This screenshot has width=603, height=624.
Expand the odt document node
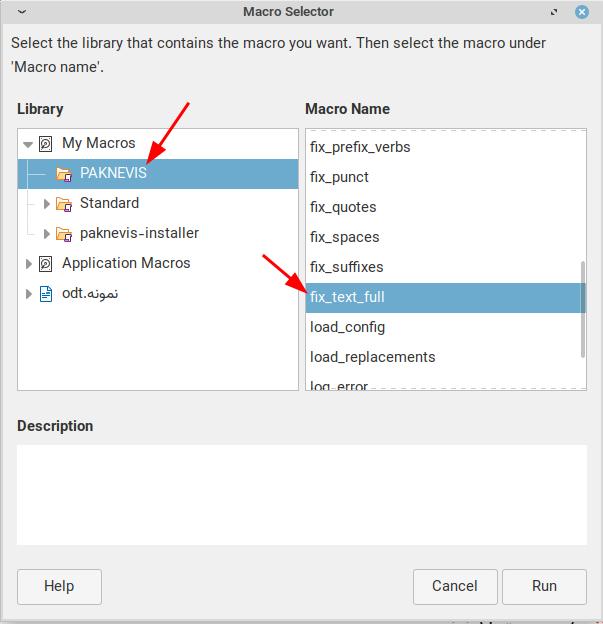click(x=28, y=294)
